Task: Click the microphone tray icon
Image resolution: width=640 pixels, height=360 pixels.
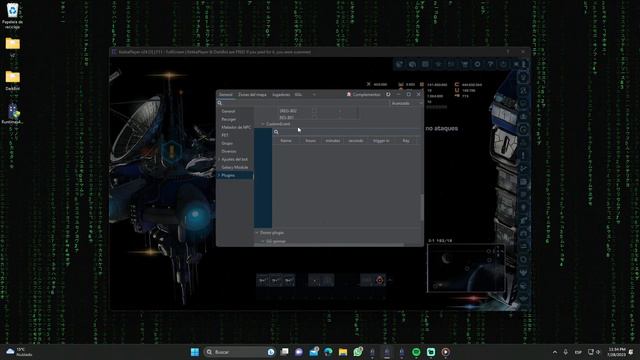Action: tap(566, 352)
